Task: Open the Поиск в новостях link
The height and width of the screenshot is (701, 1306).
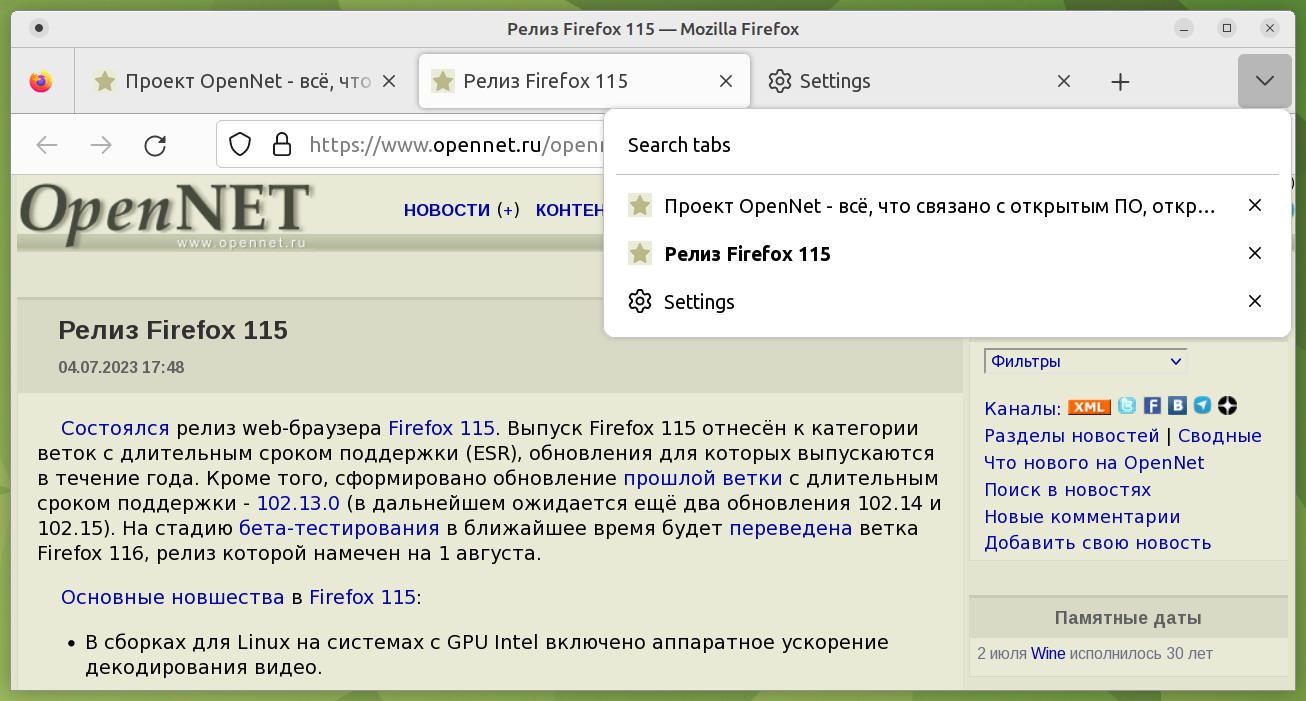Action: (x=1067, y=490)
